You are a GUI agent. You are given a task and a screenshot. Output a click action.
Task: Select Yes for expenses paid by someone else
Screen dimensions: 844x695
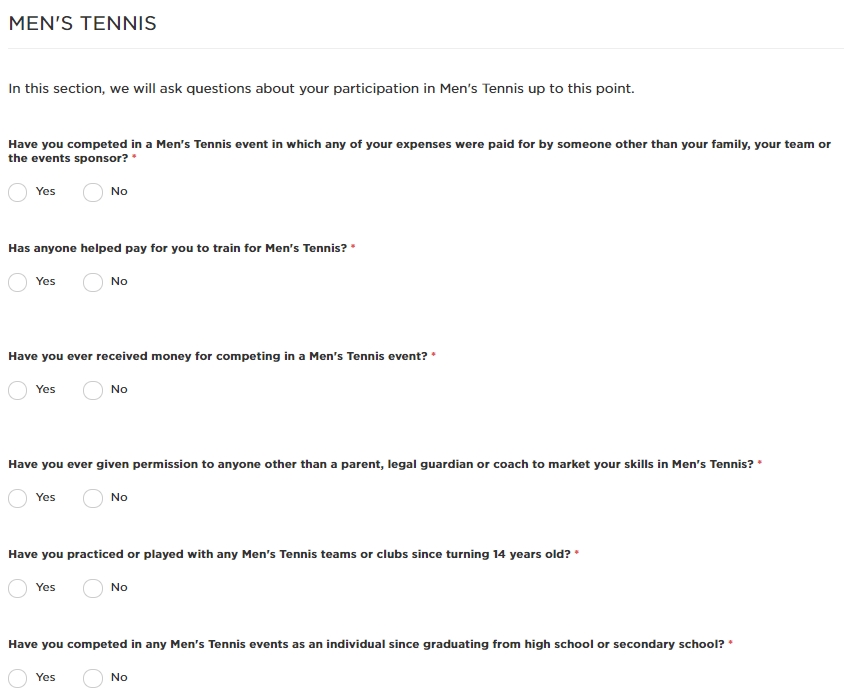tap(18, 192)
